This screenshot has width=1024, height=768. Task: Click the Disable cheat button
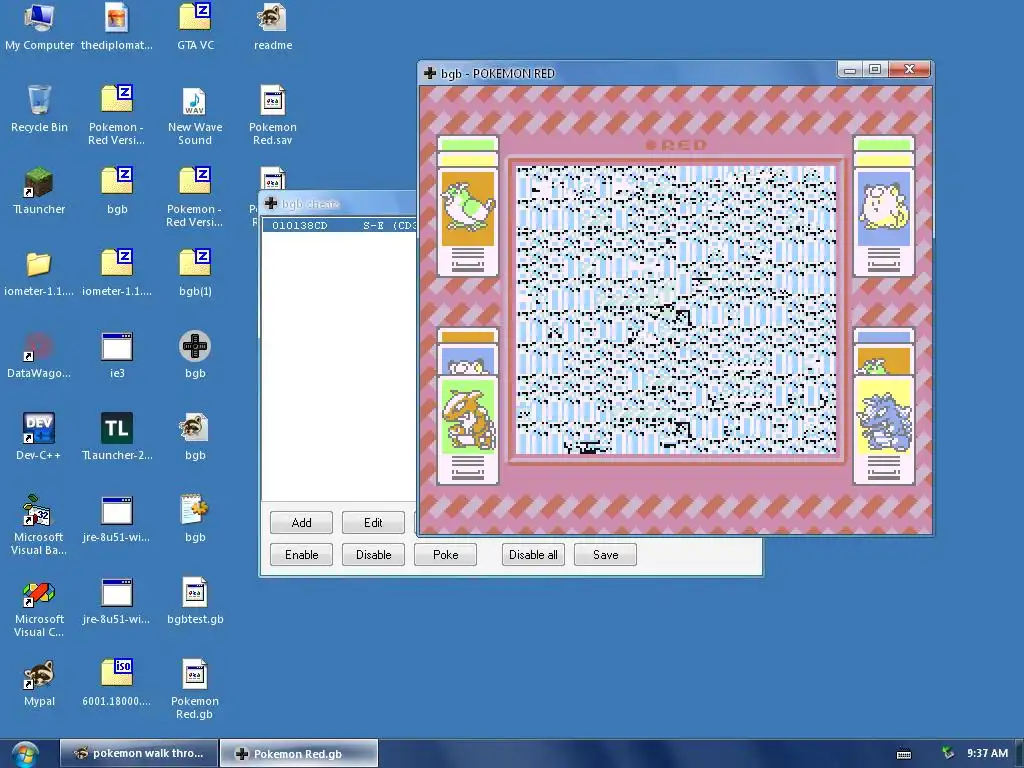pos(373,554)
